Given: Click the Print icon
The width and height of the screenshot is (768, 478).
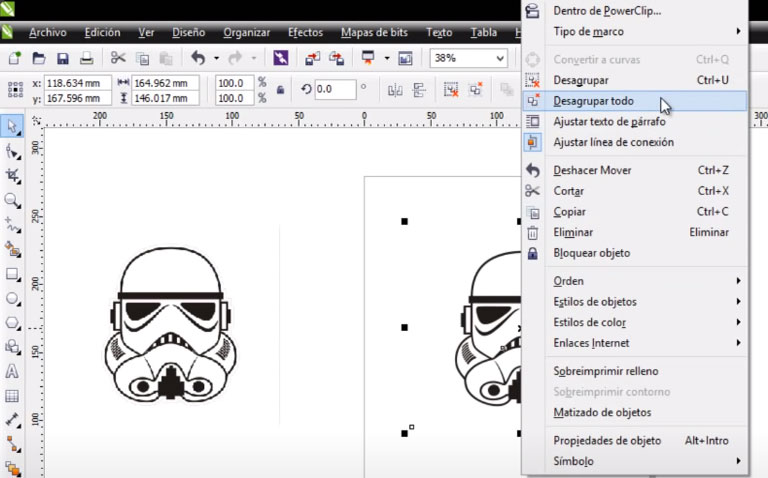Looking at the screenshot, I should pyautogui.click(x=86, y=58).
